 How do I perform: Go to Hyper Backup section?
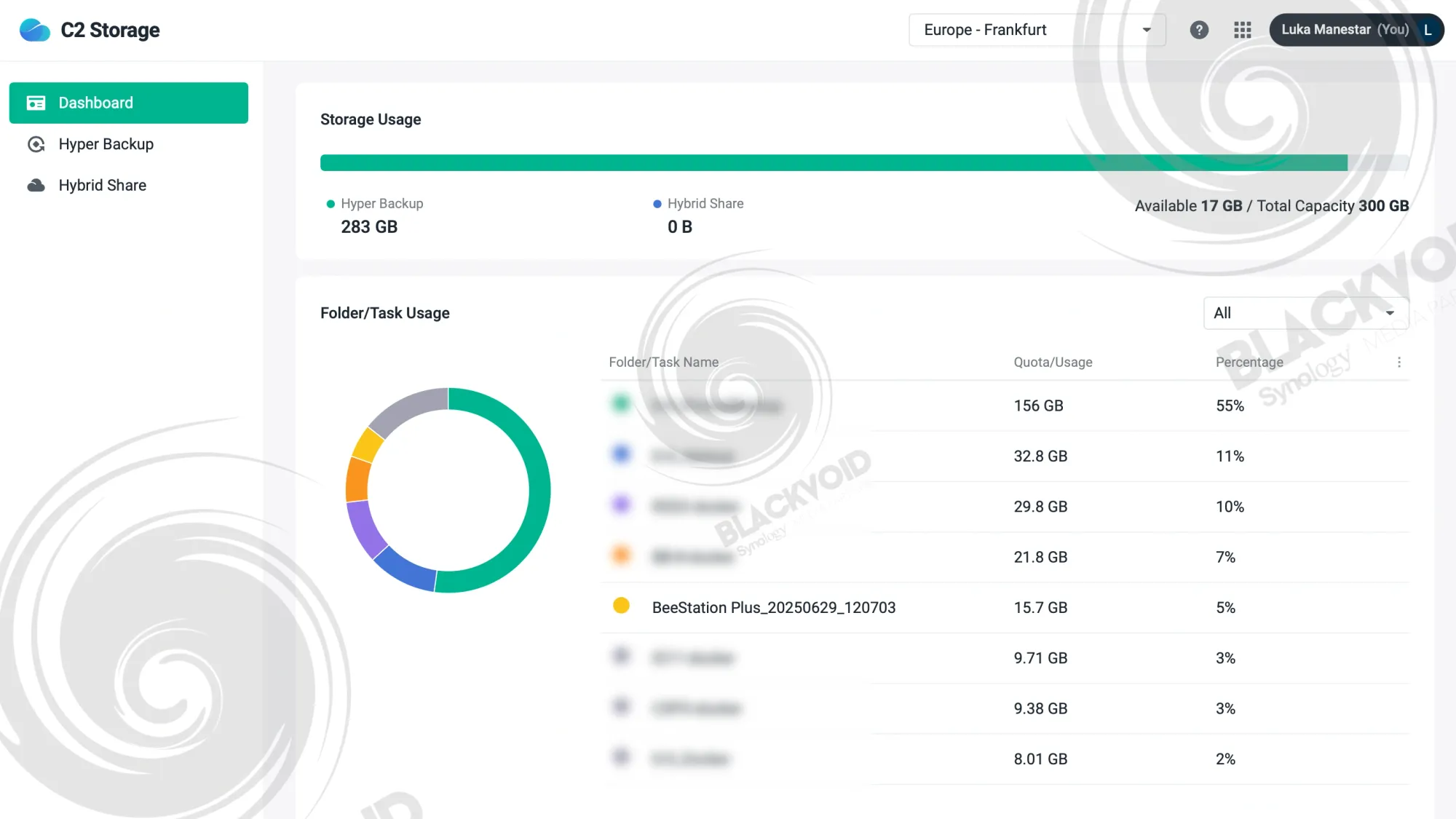(129, 144)
